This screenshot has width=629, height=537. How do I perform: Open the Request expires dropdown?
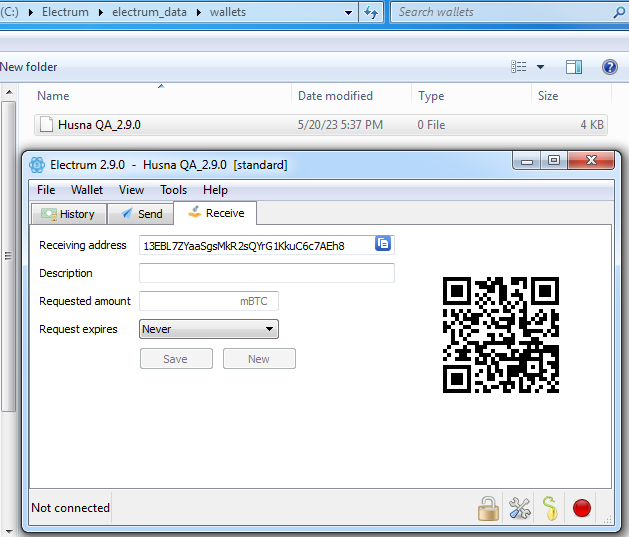coord(209,329)
